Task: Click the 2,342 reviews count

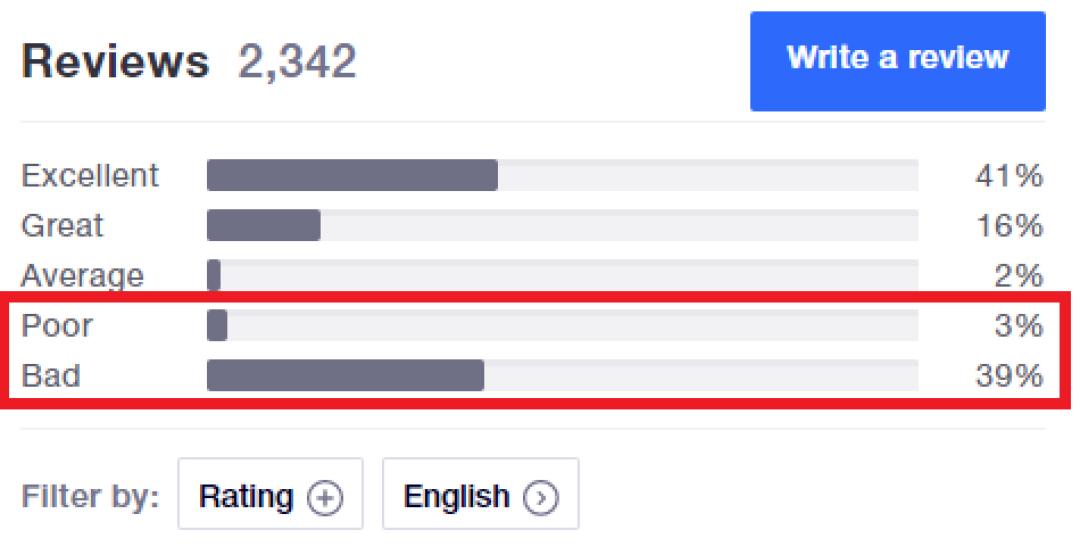Action: coord(297,62)
